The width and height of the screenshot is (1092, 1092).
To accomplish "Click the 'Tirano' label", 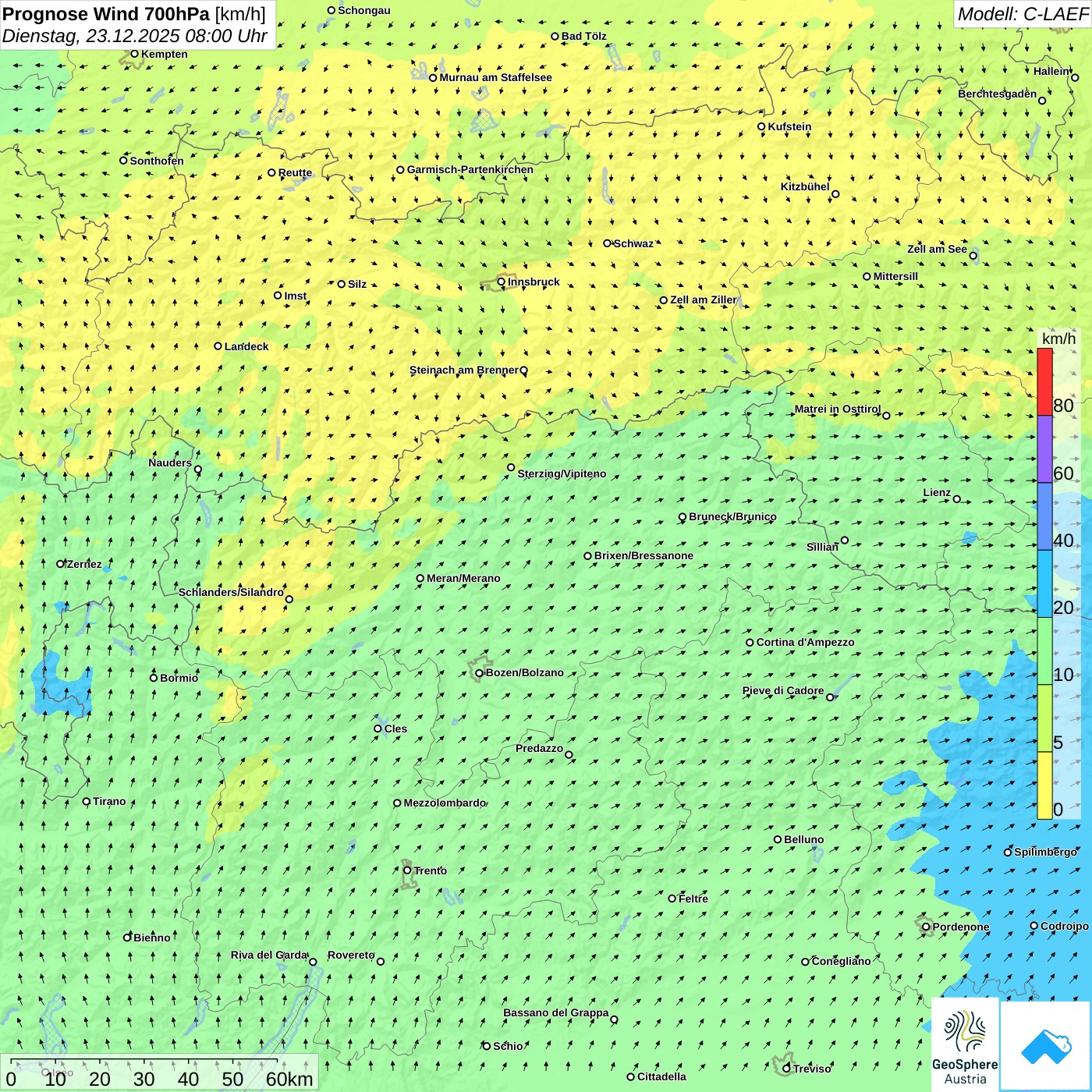I will [x=109, y=801].
